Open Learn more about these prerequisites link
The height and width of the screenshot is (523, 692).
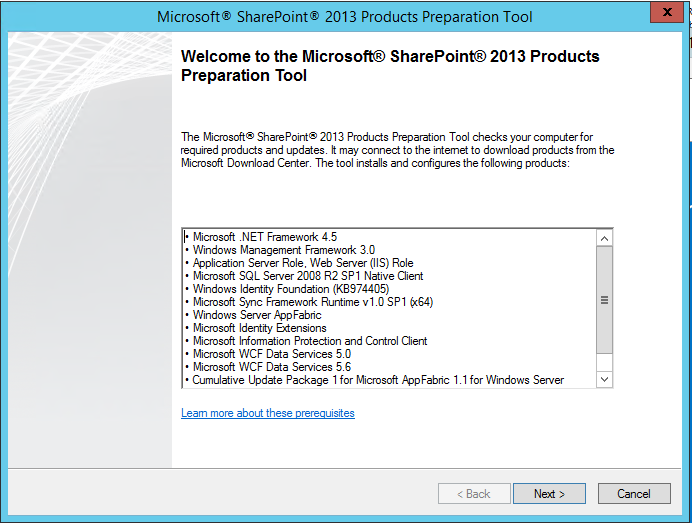coord(268,413)
